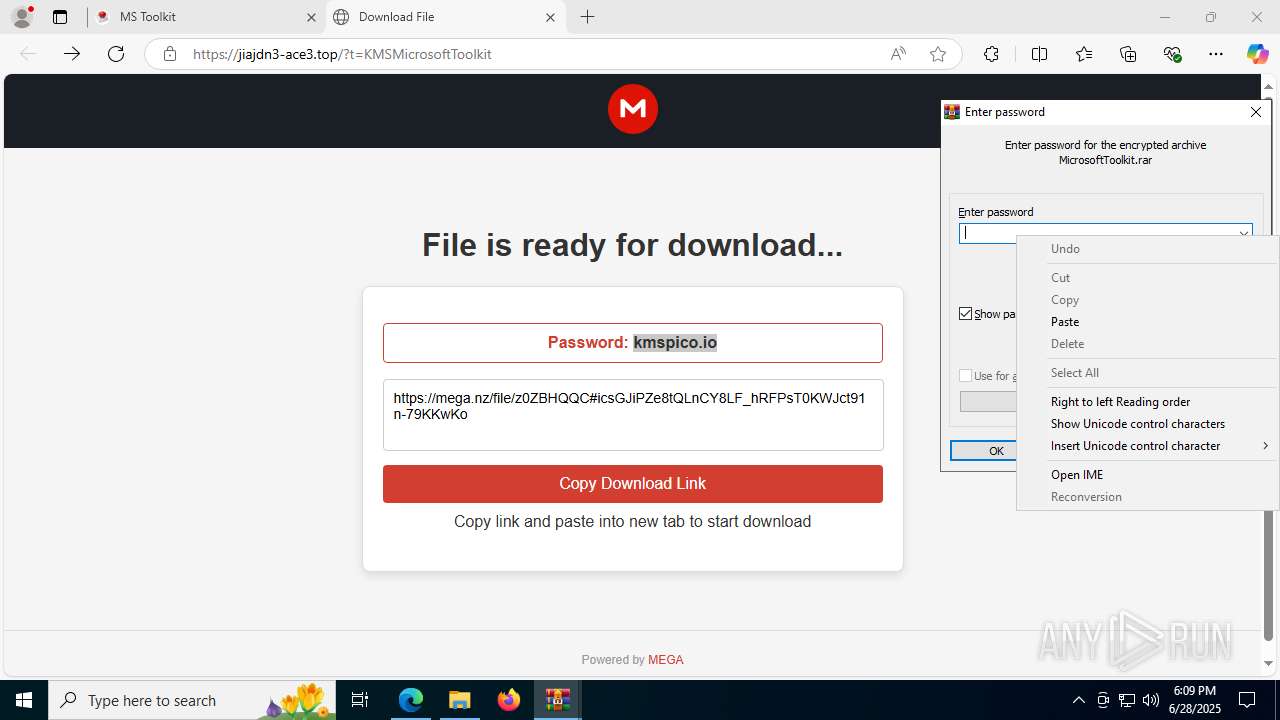Open Microsoft Edge from the taskbar
Image resolution: width=1280 pixels, height=720 pixels.
411,700
